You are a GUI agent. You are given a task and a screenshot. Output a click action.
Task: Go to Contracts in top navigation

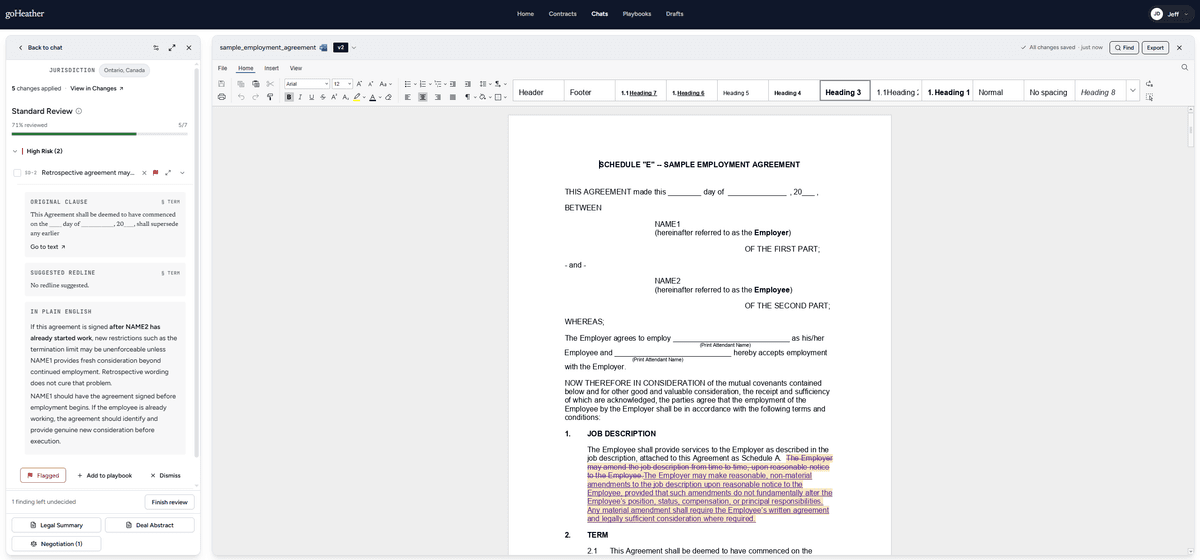[562, 14]
